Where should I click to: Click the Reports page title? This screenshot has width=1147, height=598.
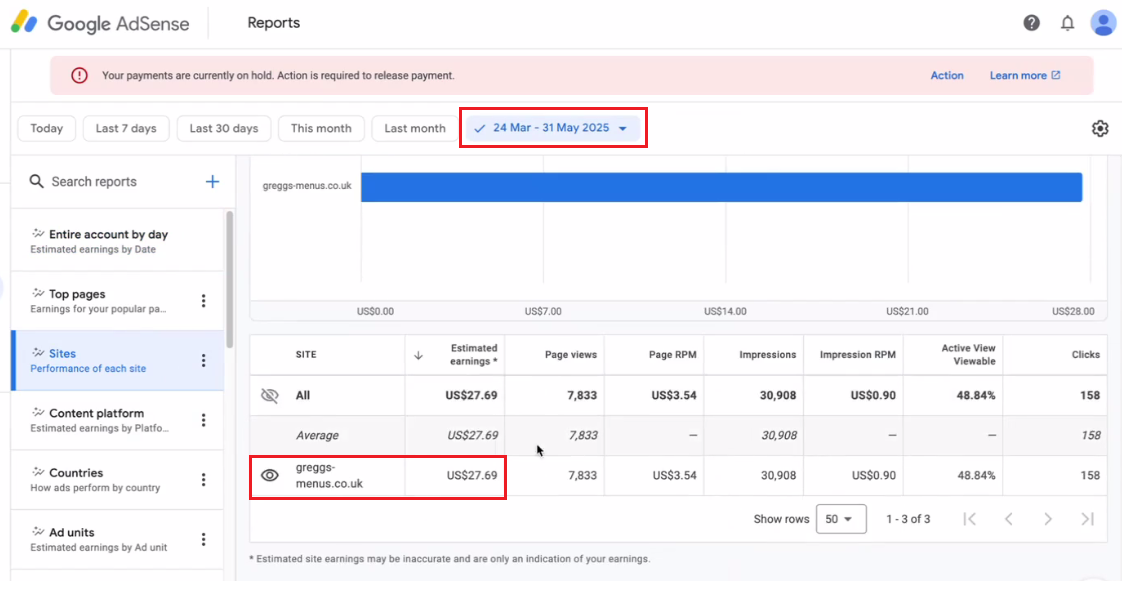coord(274,23)
